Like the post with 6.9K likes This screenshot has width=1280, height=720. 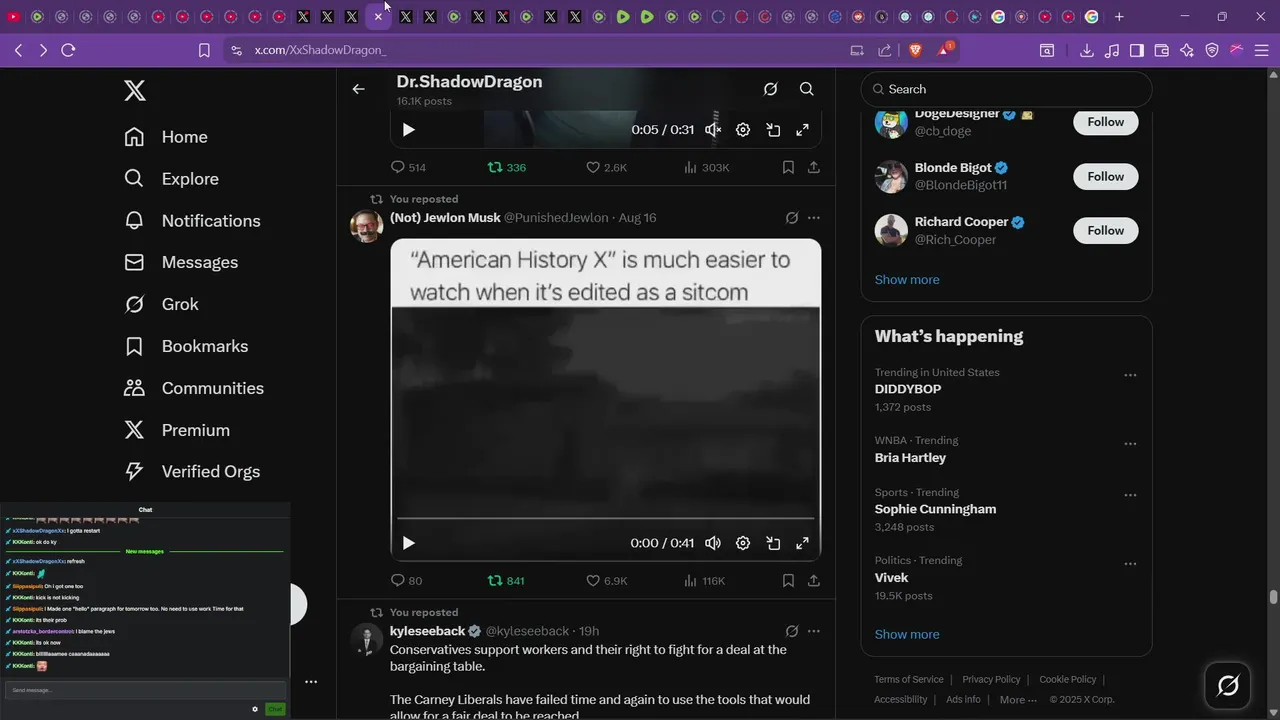tap(606, 580)
